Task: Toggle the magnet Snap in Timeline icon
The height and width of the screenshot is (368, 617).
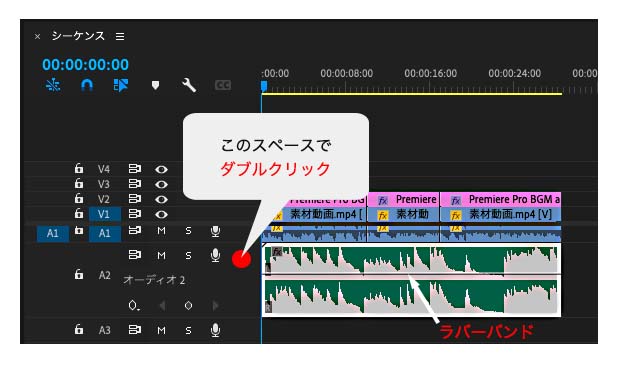Action: click(87, 85)
